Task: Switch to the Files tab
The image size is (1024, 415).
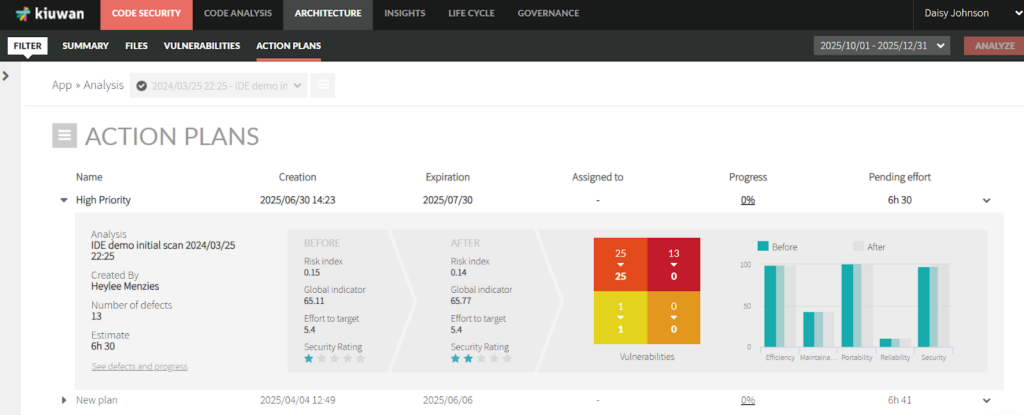Action: [136, 46]
